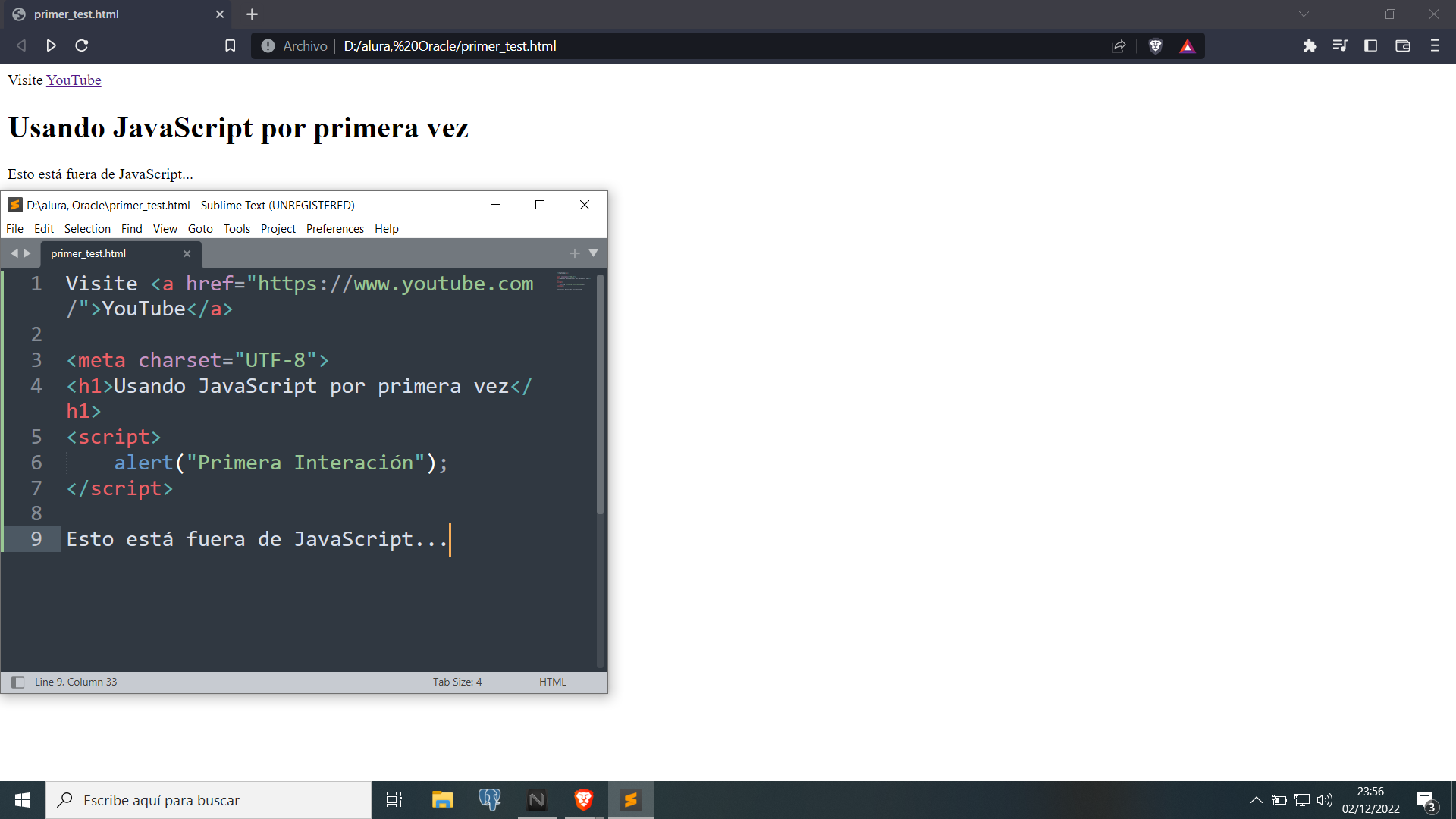
Task: Open volume control tray icon
Action: pos(1325,800)
